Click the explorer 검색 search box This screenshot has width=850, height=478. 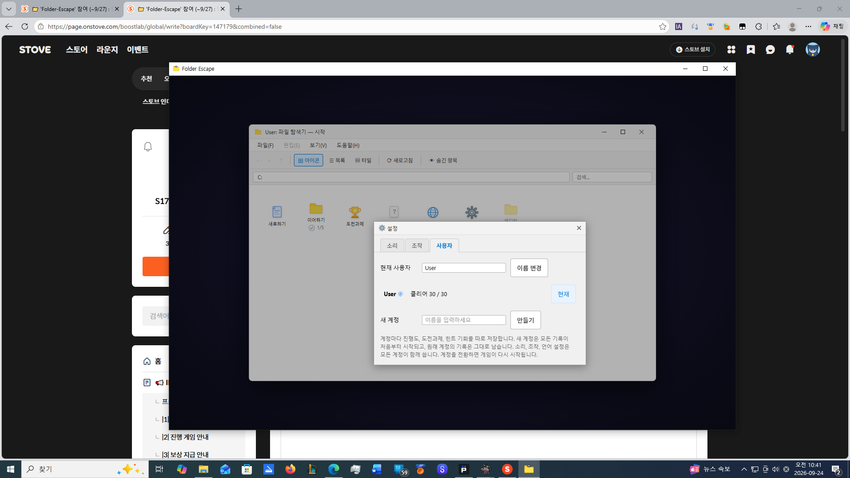(612, 177)
